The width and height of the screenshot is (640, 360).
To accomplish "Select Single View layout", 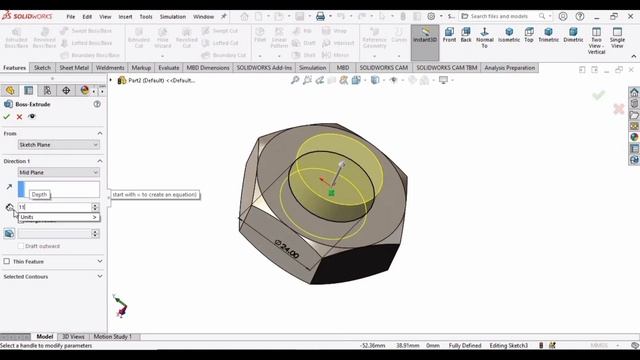I will click(x=617, y=37).
